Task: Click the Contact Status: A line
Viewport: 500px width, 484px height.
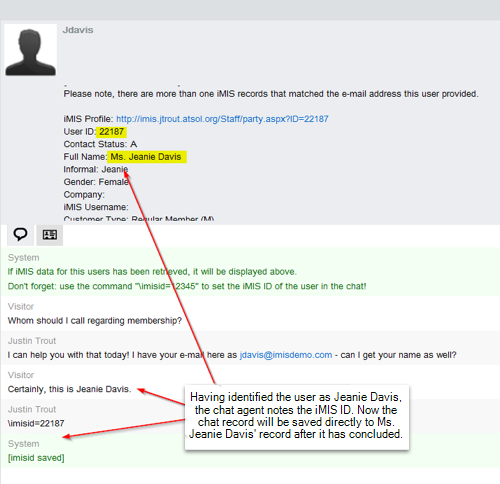Action: pos(100,144)
